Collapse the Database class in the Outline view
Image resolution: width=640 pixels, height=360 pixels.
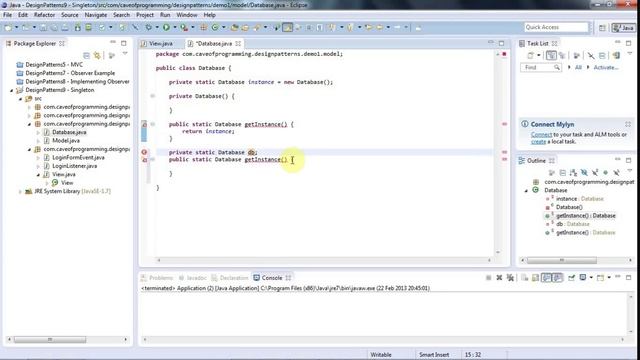[x=526, y=190]
